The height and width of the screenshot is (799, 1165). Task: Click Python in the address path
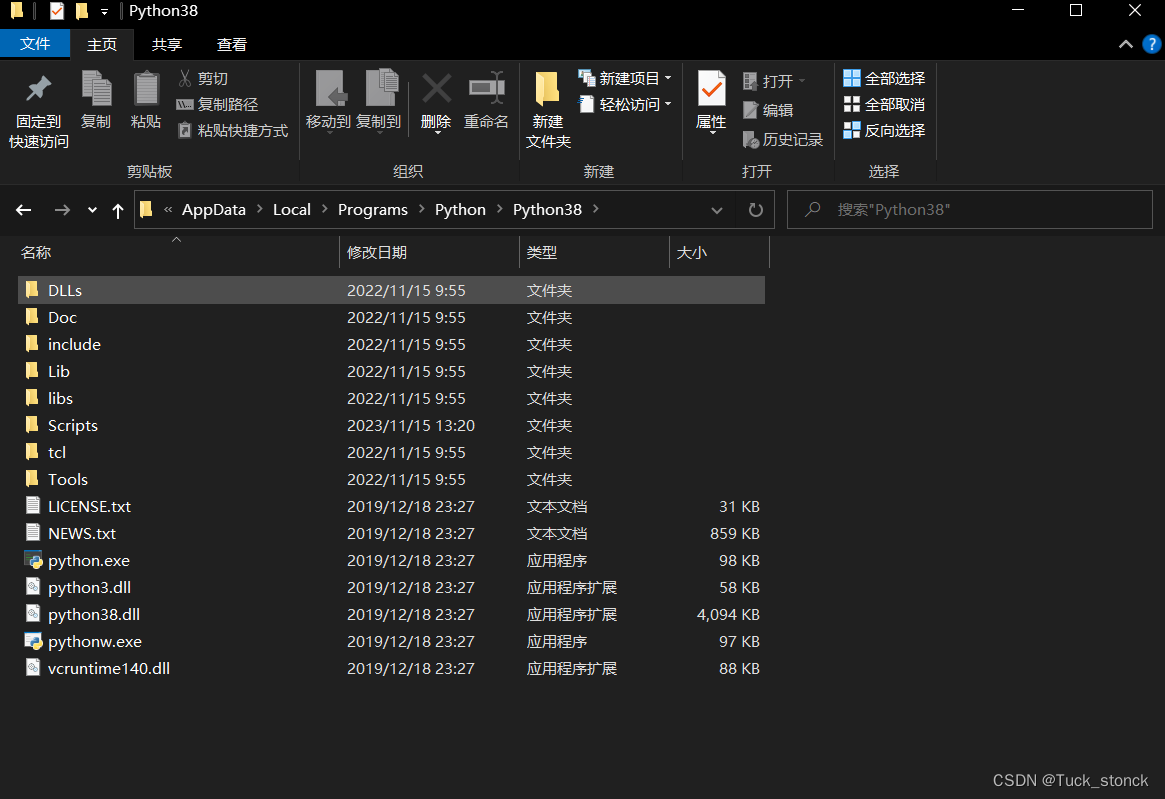pos(460,210)
